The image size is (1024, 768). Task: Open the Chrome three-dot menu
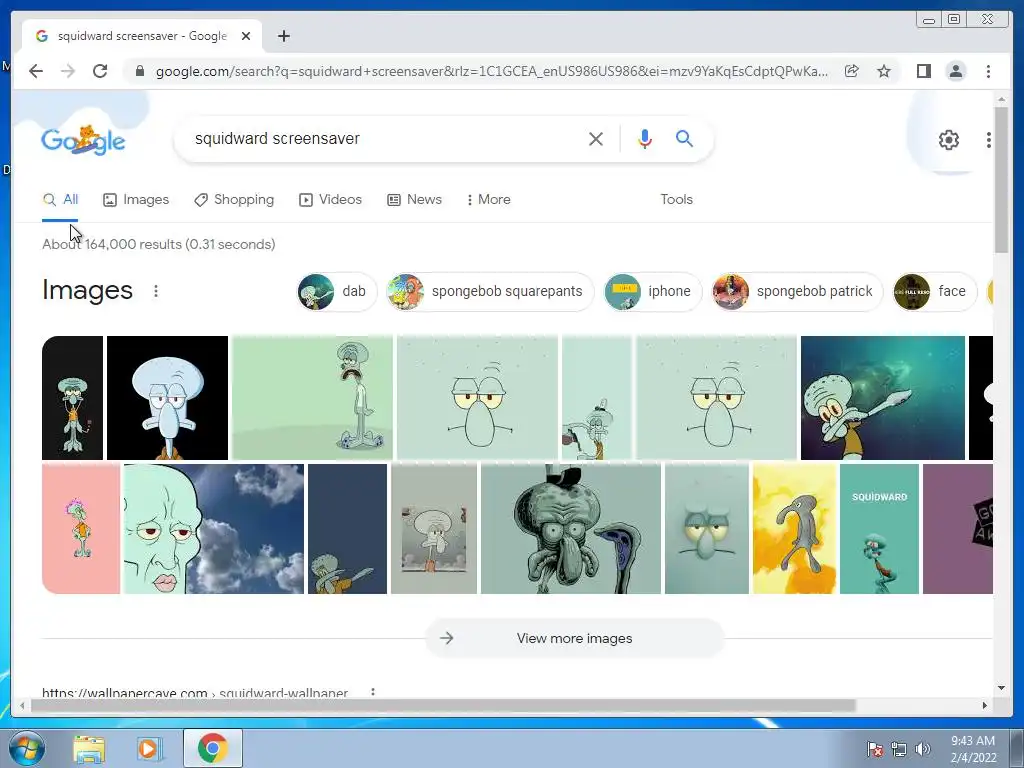[x=988, y=71]
